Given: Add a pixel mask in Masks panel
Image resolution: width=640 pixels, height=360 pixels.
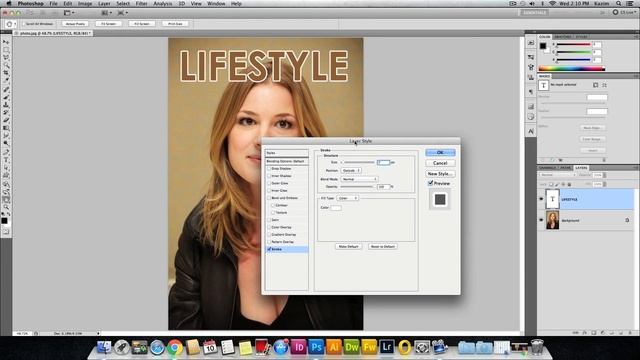Looking at the screenshot, I should [x=596, y=85].
